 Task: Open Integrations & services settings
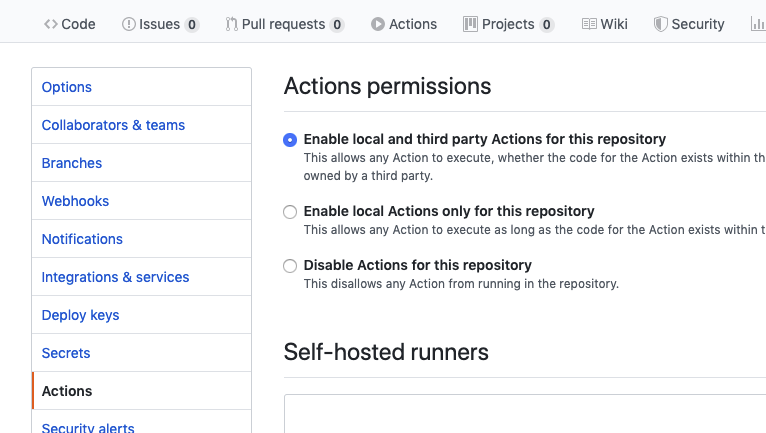click(142, 277)
